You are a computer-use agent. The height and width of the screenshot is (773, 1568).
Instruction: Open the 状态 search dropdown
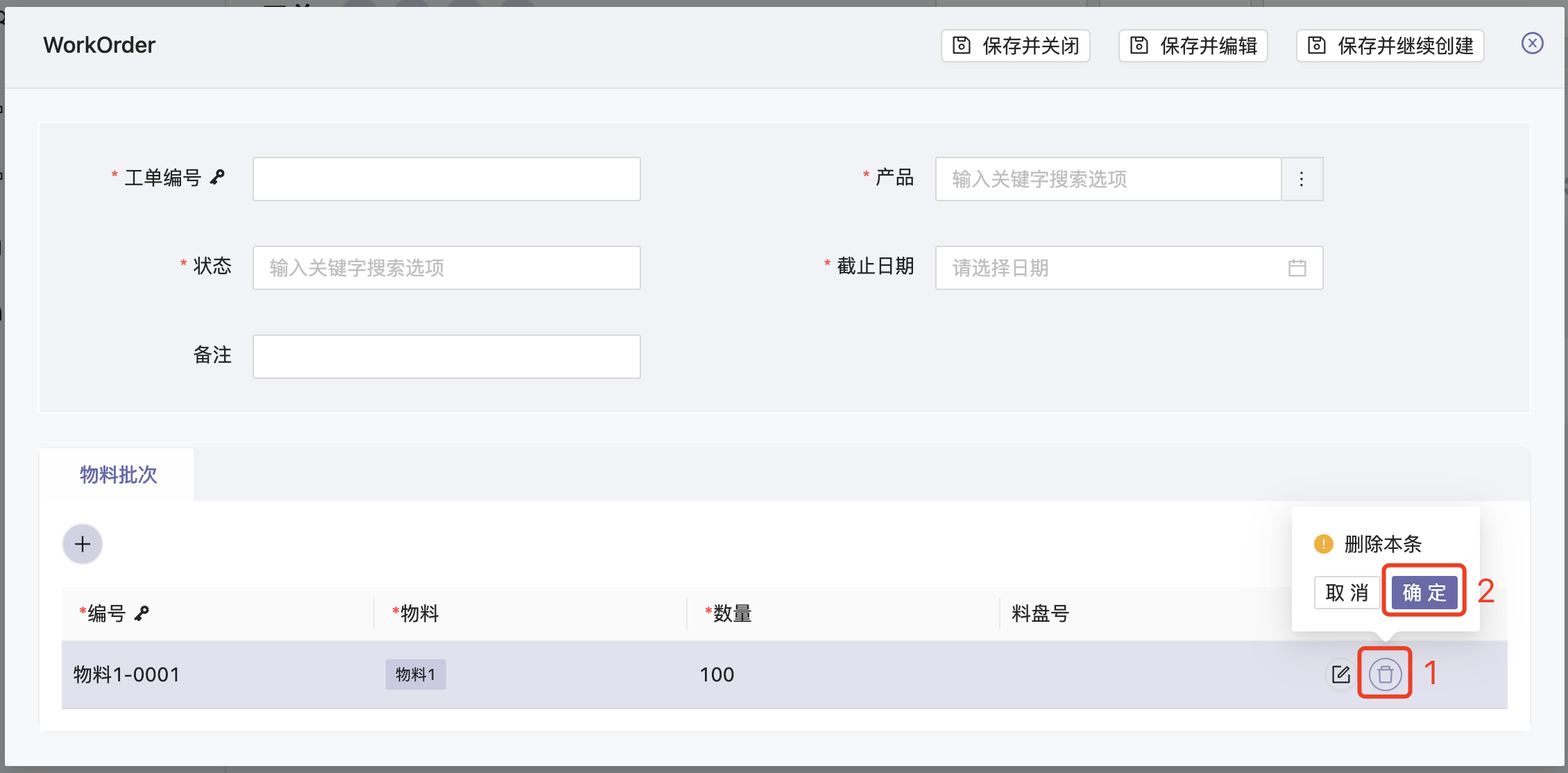point(446,268)
